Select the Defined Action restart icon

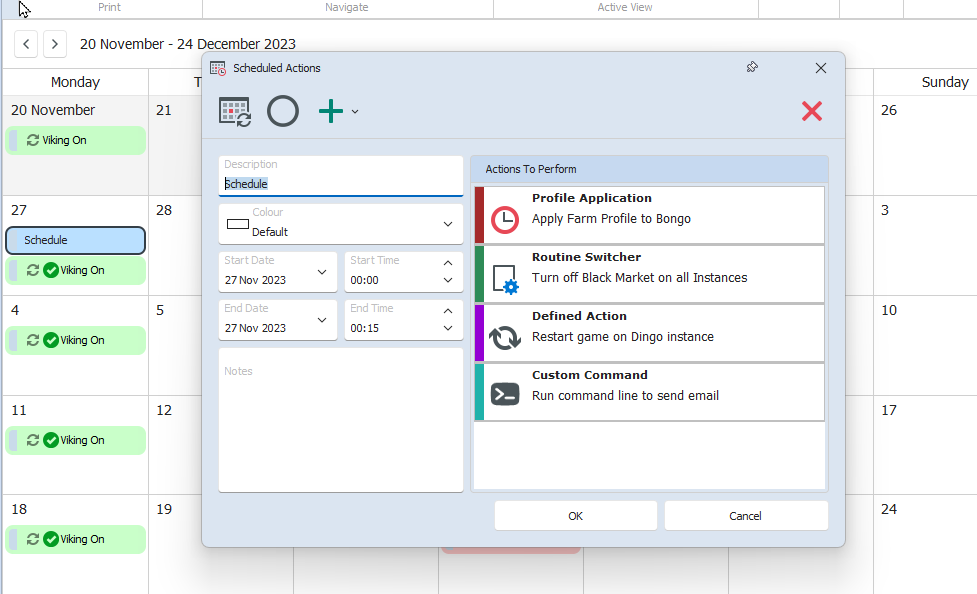505,338
